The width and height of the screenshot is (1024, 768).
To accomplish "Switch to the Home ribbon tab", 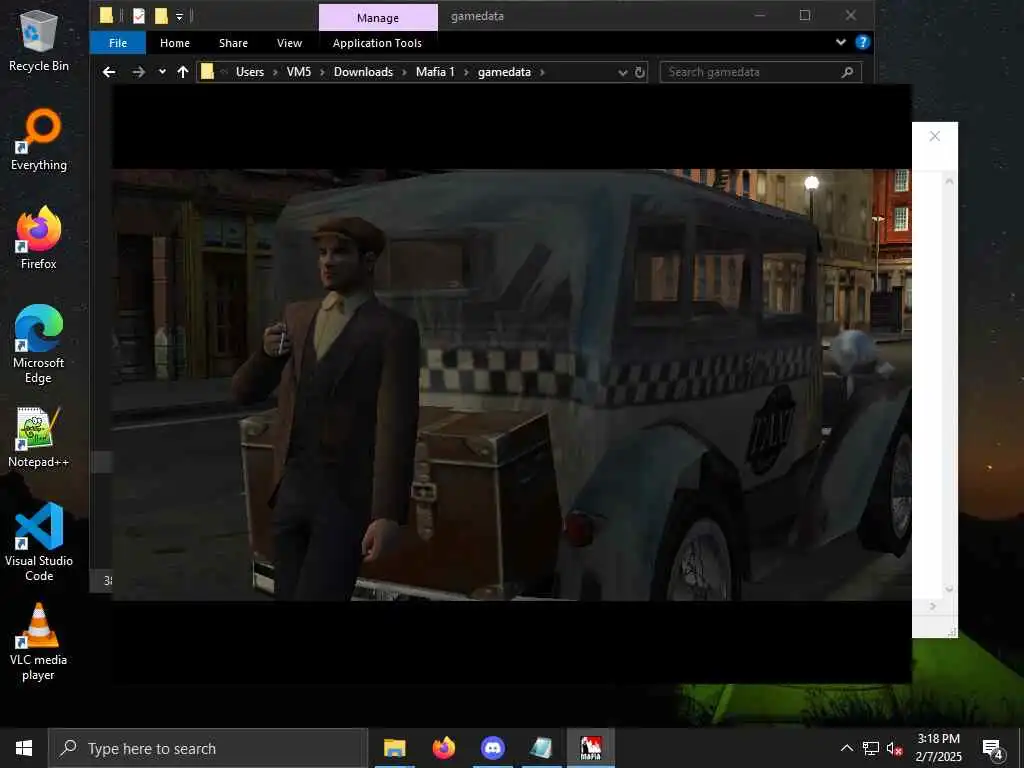I will [x=175, y=43].
